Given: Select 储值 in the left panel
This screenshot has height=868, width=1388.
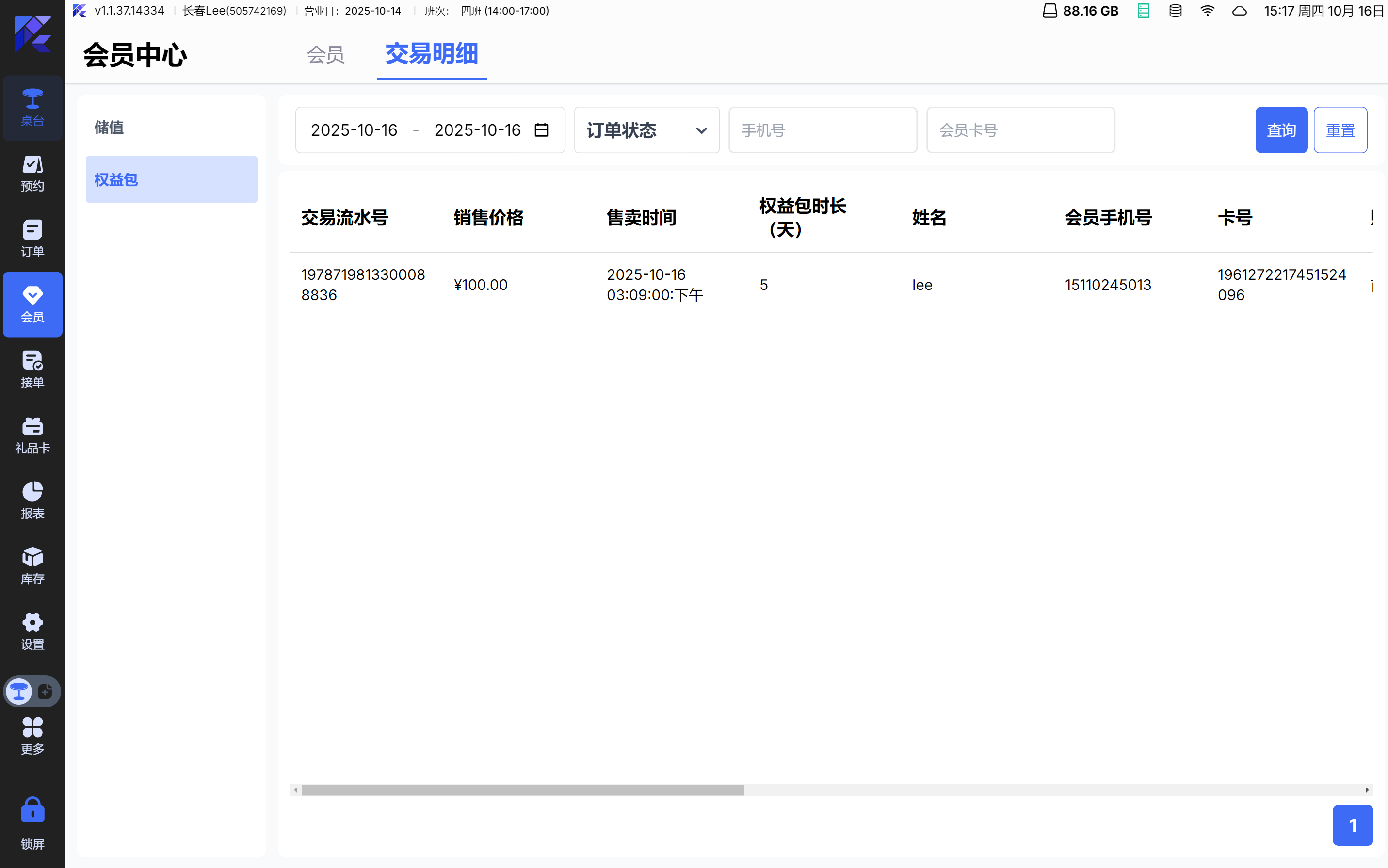Looking at the screenshot, I should click(109, 128).
